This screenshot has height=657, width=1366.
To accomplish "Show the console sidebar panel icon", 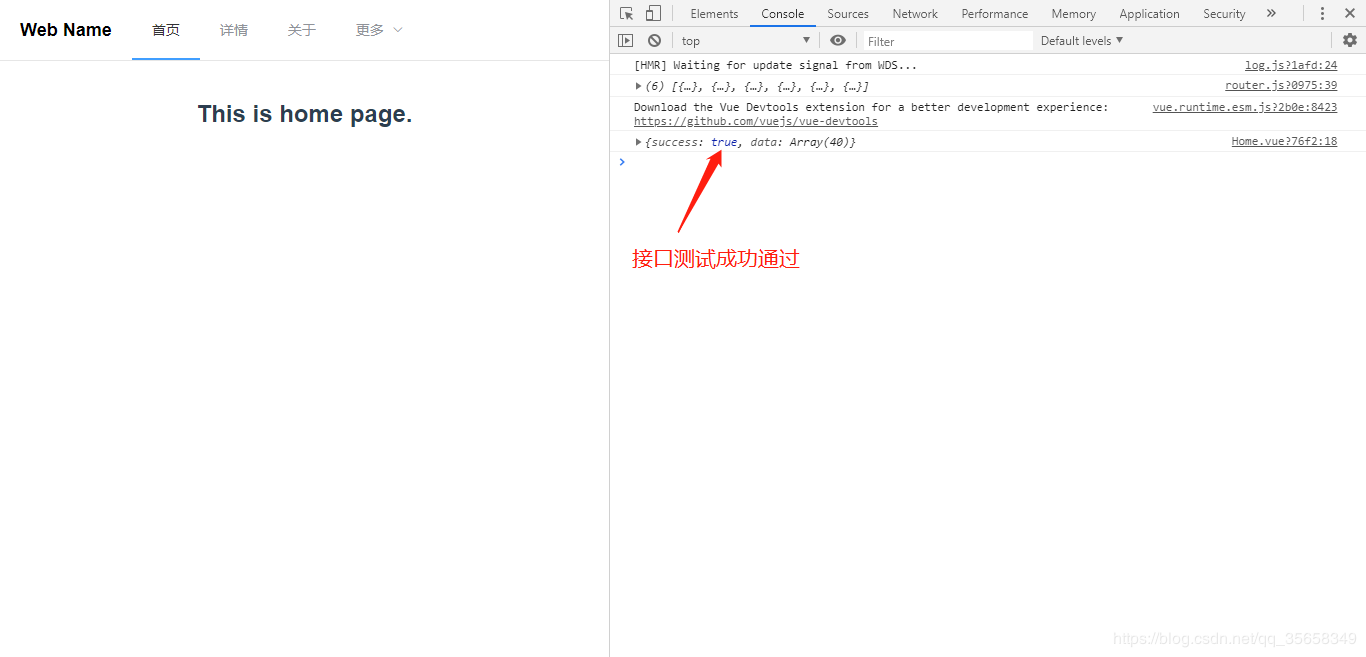I will (626, 40).
